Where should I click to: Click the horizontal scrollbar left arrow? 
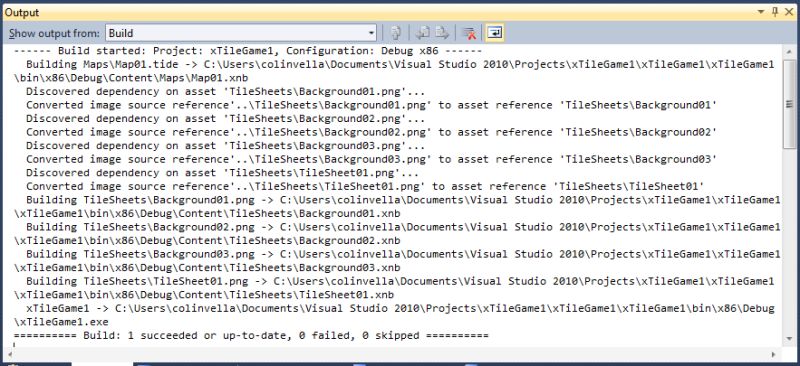coord(11,354)
